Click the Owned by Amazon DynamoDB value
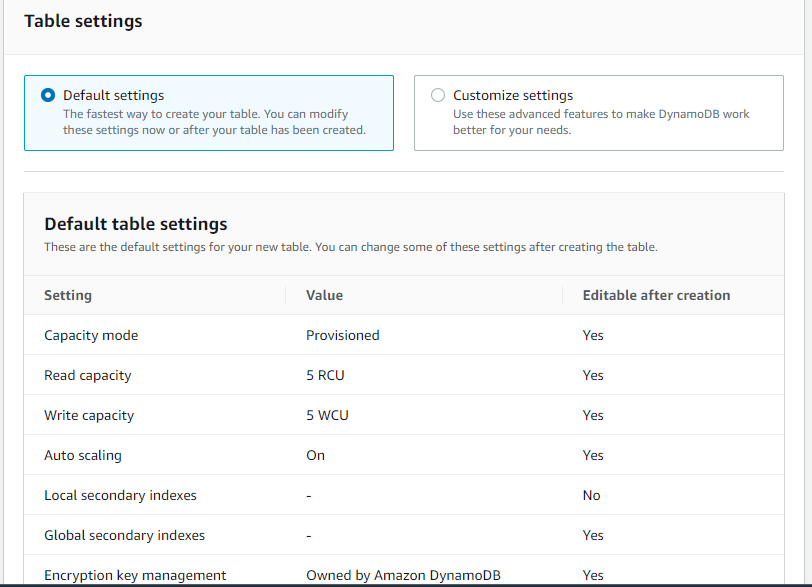The height and width of the screenshot is (587, 812). pyautogui.click(x=403, y=575)
